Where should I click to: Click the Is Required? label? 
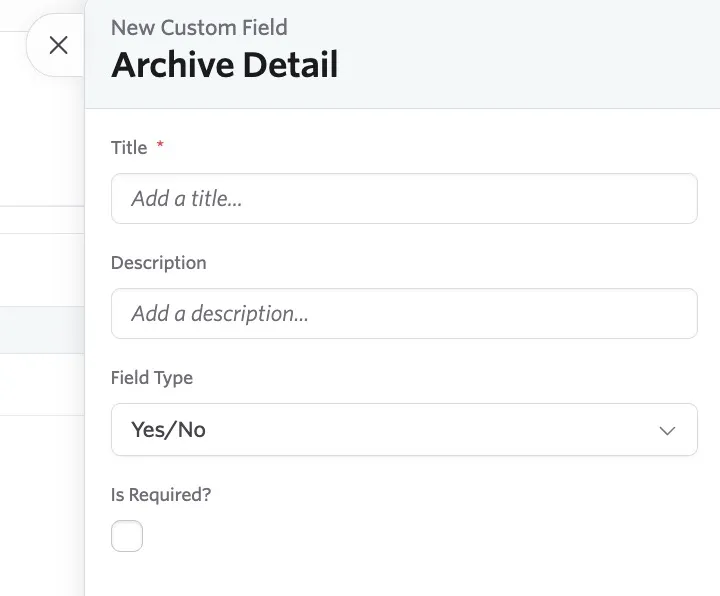pyautogui.click(x=161, y=495)
